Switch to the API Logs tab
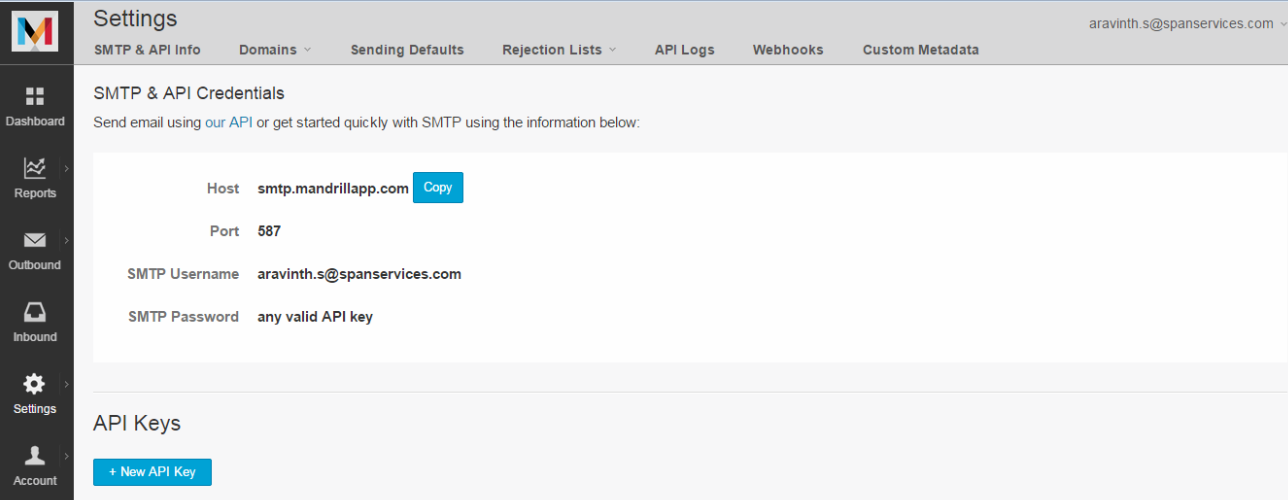 685,49
